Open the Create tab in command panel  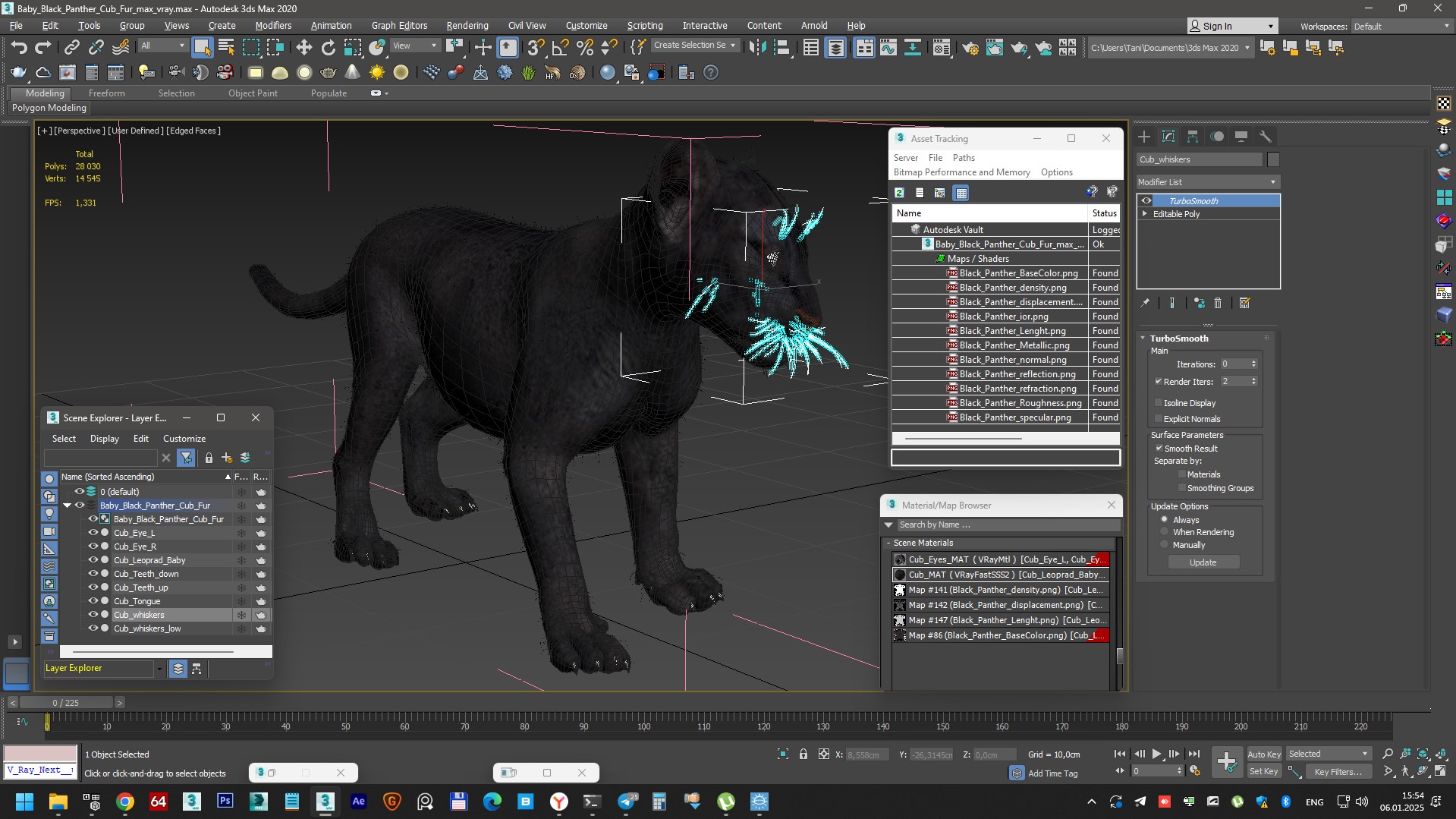click(x=1144, y=137)
